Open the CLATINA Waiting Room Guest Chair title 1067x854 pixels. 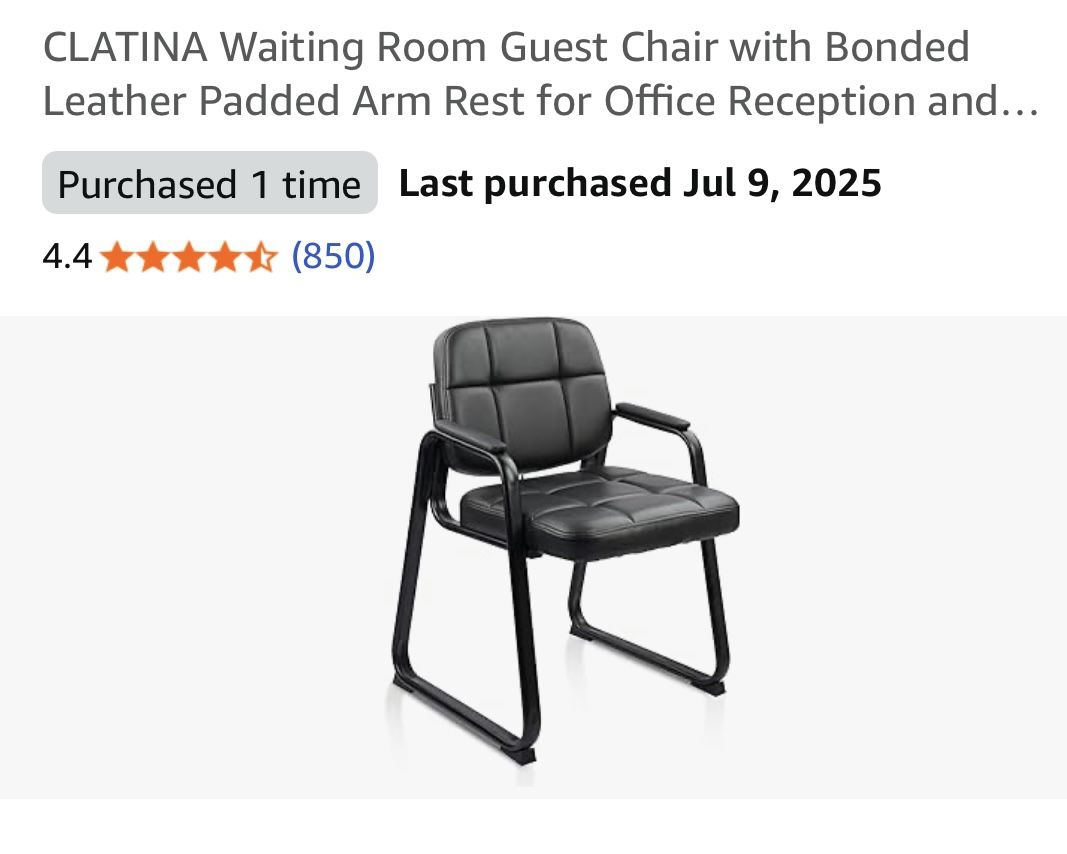(x=506, y=47)
